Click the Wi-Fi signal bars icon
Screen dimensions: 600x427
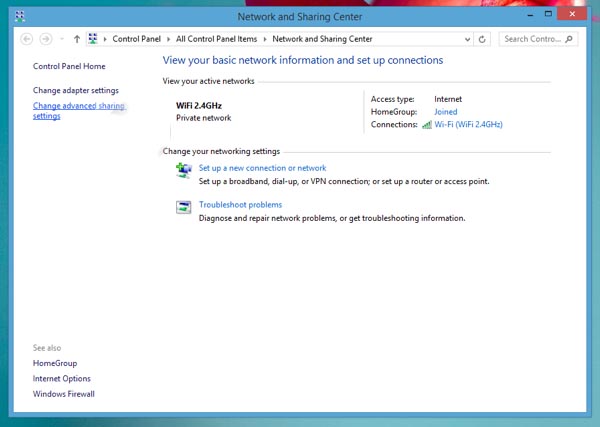tap(427, 125)
